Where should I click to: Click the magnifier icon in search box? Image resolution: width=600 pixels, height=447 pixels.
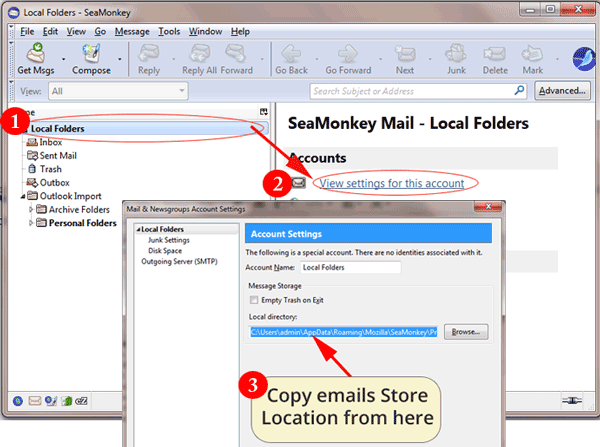click(x=519, y=91)
